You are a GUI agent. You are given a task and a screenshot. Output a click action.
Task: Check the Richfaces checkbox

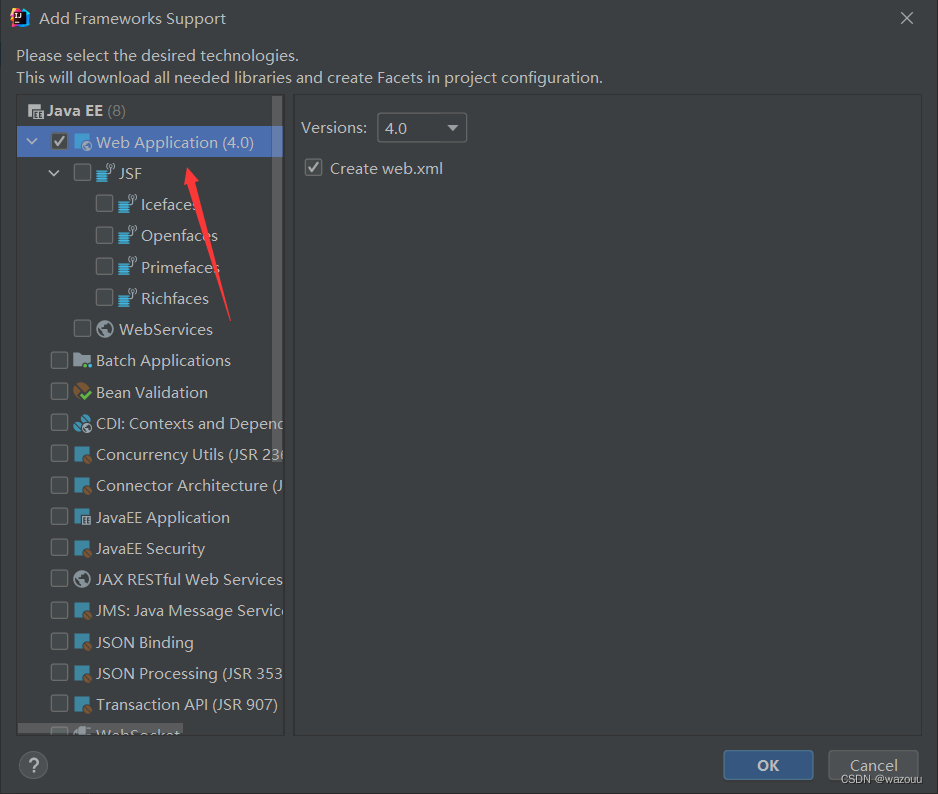tap(104, 297)
